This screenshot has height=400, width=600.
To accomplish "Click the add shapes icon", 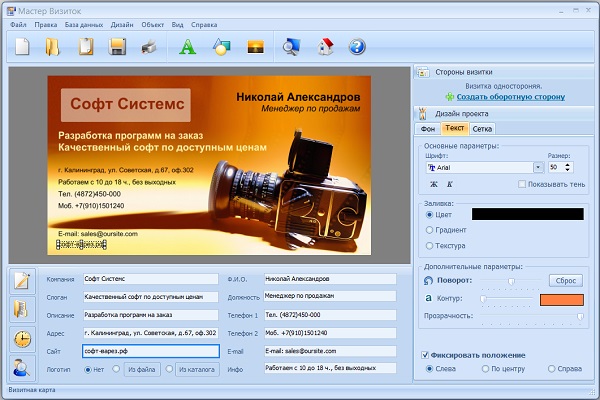I will coord(220,46).
